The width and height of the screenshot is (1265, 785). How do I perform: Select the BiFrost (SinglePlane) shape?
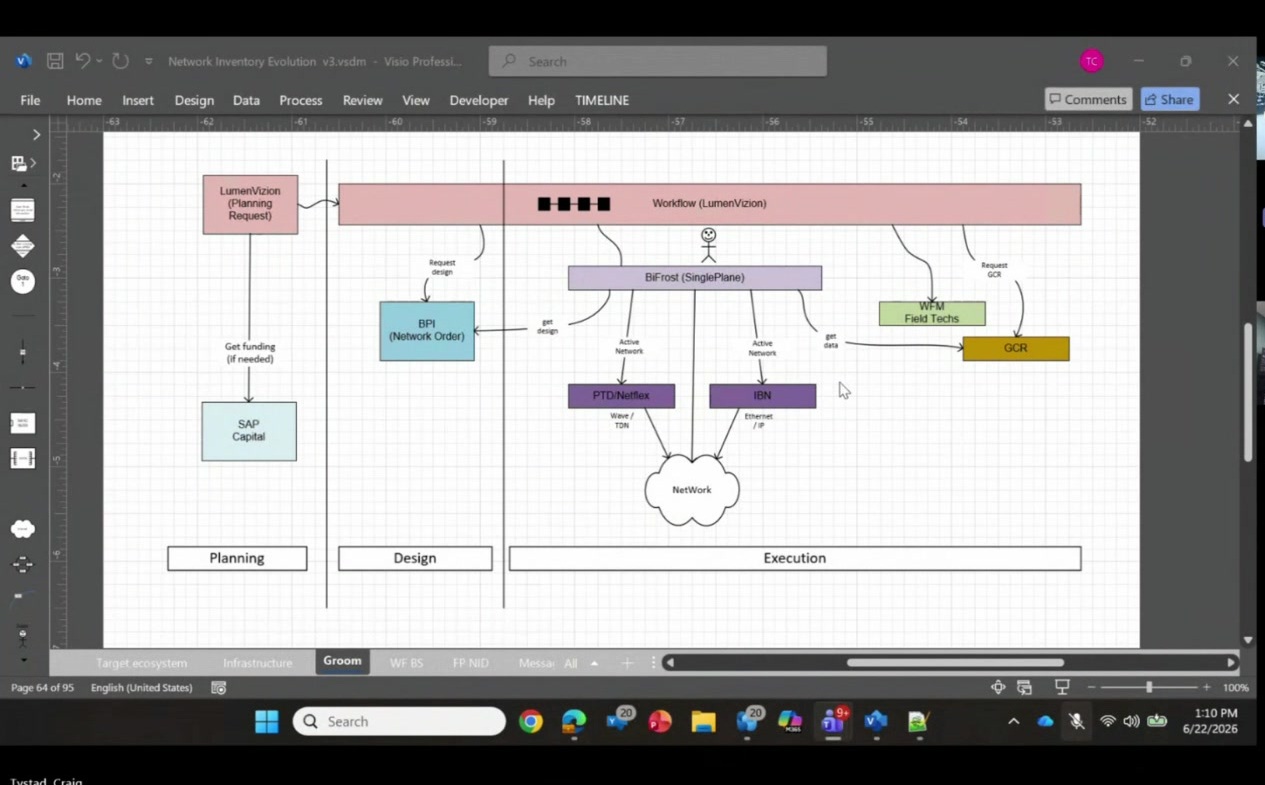695,278
